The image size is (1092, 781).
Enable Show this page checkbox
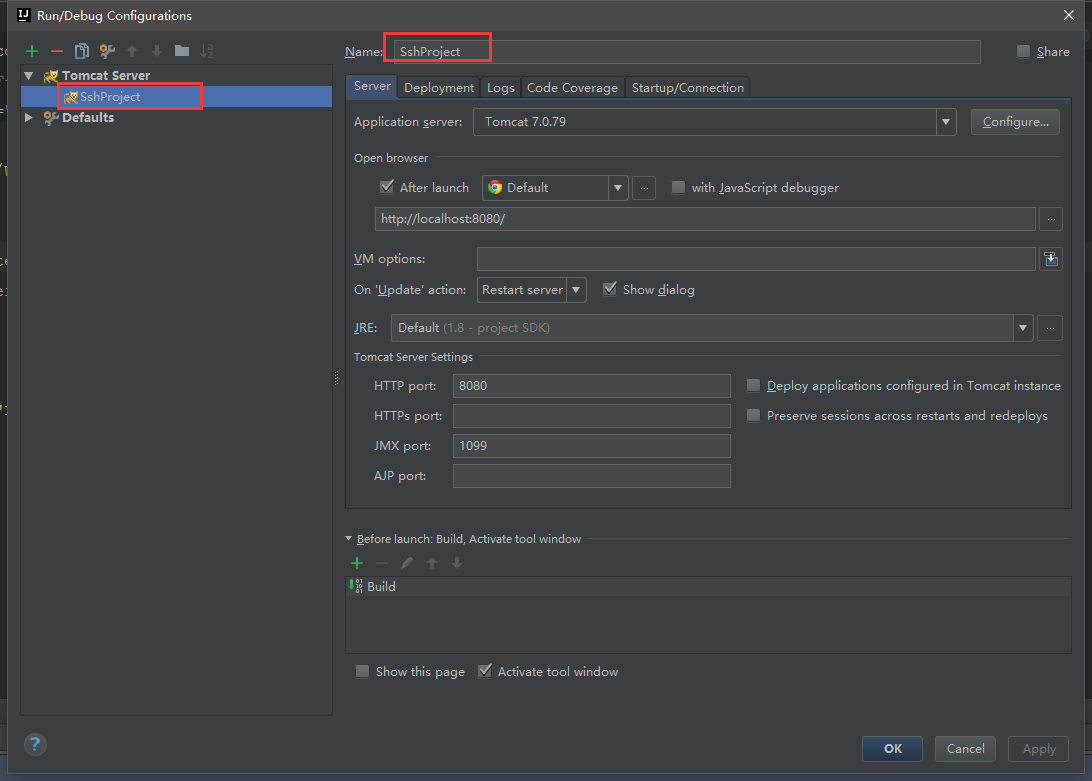point(362,672)
